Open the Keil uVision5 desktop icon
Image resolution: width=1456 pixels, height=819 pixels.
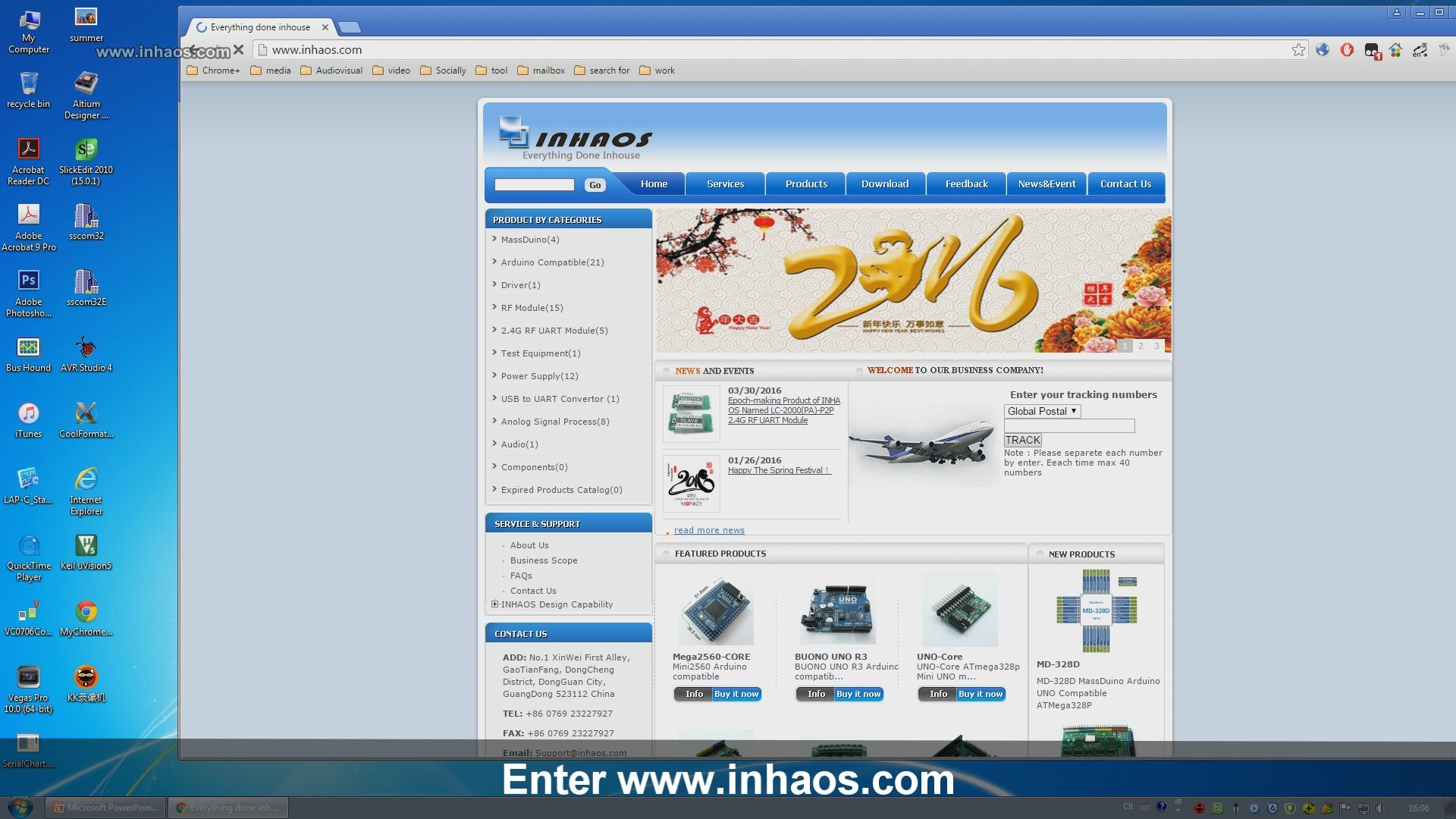(86, 545)
